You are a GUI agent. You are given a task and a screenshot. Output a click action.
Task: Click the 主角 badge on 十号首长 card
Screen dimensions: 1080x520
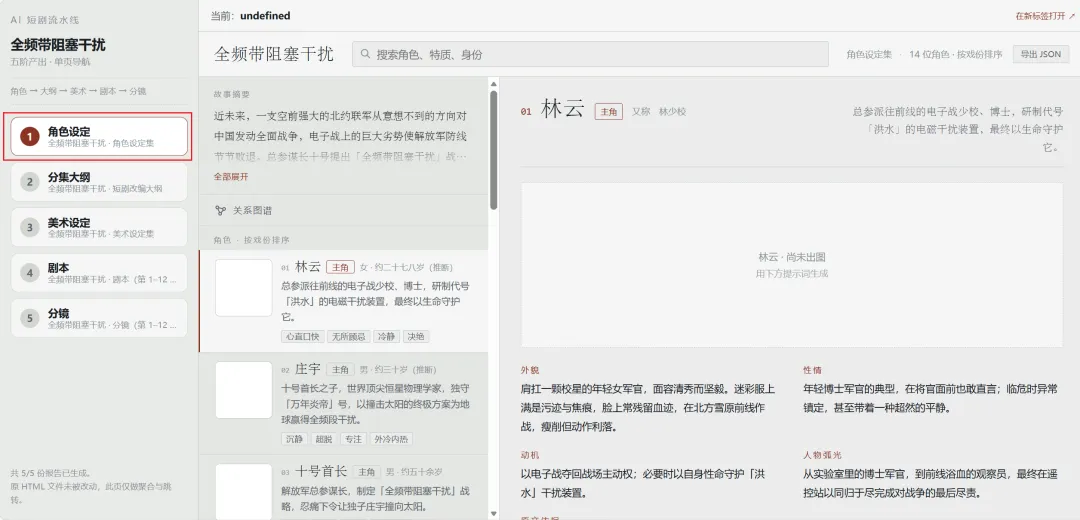point(366,472)
